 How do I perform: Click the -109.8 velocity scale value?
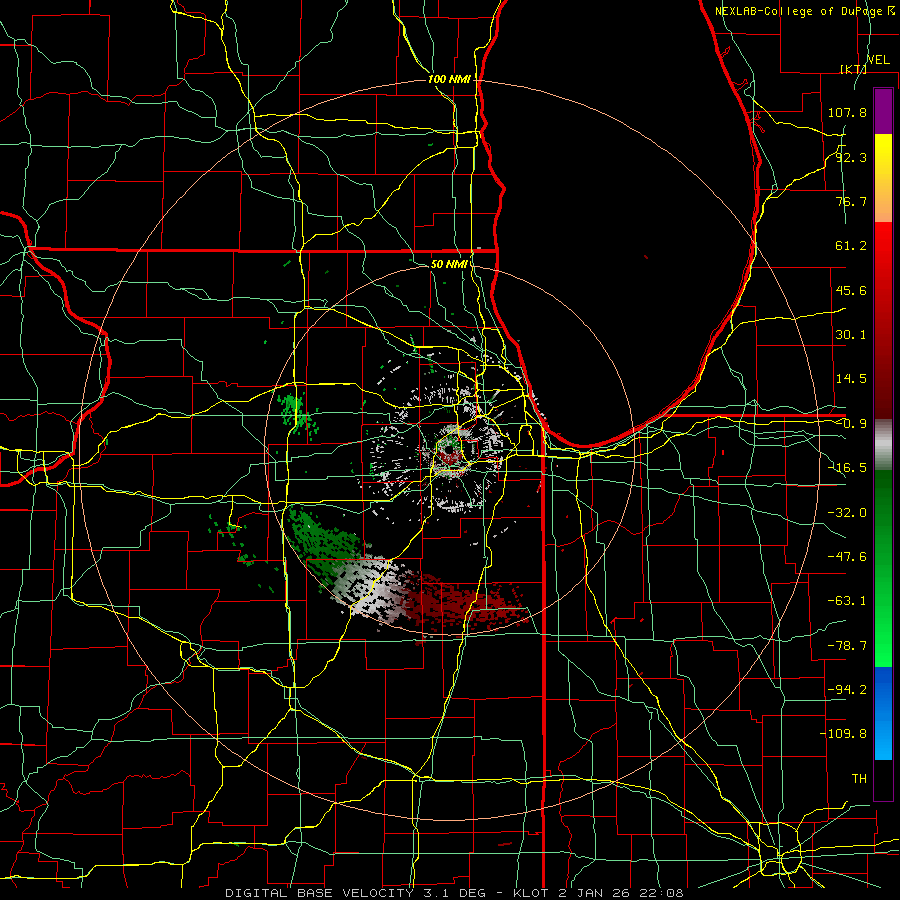click(843, 734)
